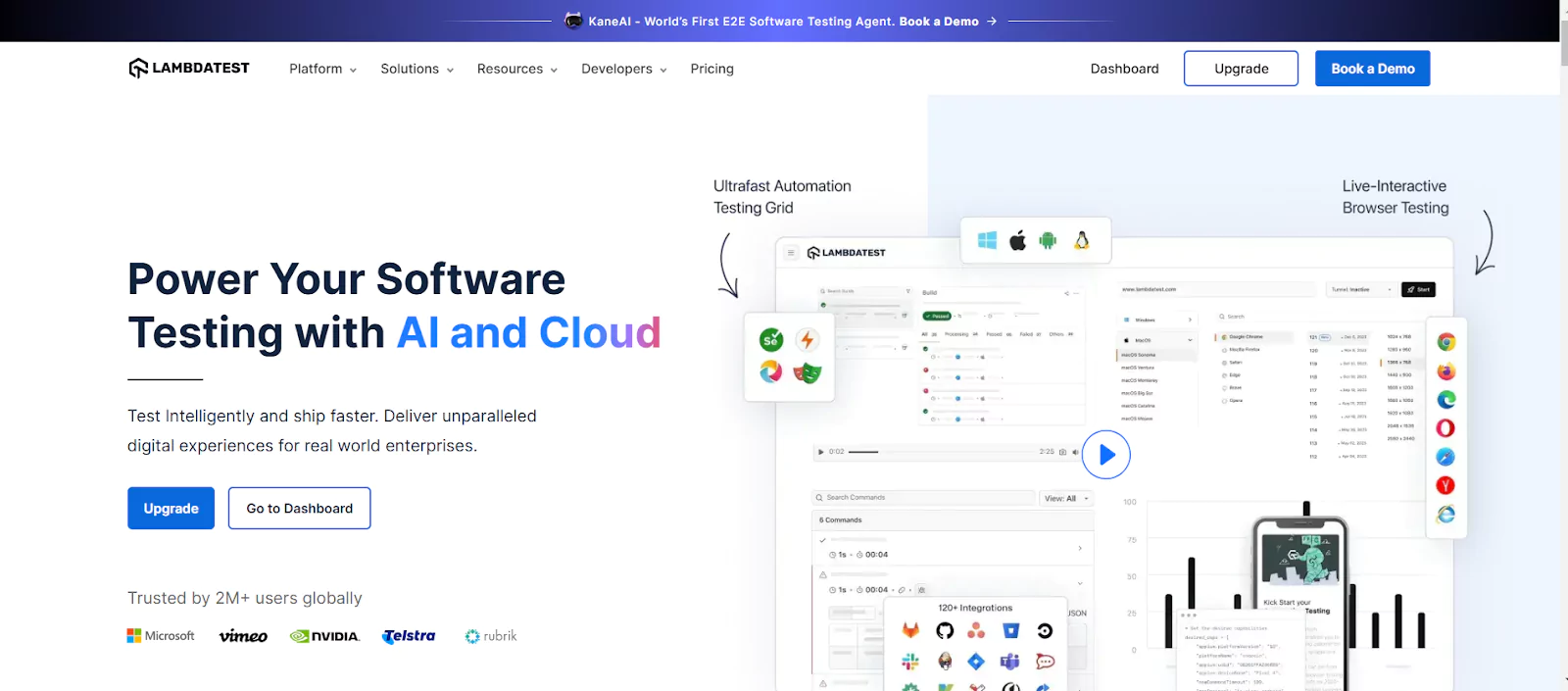This screenshot has width=1568, height=691.
Task: Click the small play button in video bar
Action: (821, 452)
